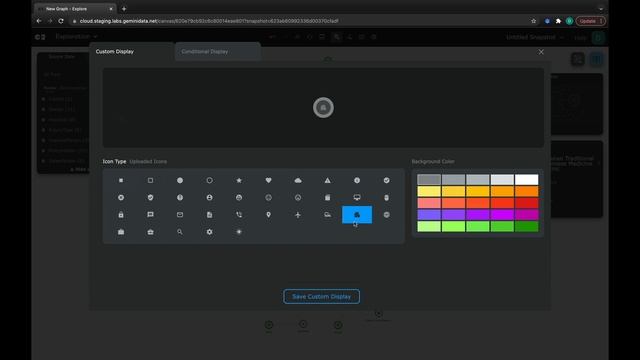The width and height of the screenshot is (640, 360).
Task: Choose the darkest green background swatch
Action: 527,226
